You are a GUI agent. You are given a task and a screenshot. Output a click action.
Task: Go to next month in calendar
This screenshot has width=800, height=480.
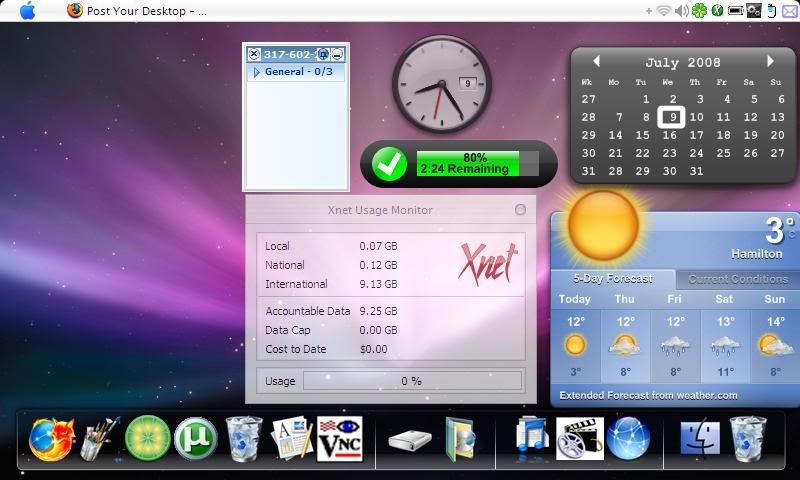pyautogui.click(x=771, y=62)
